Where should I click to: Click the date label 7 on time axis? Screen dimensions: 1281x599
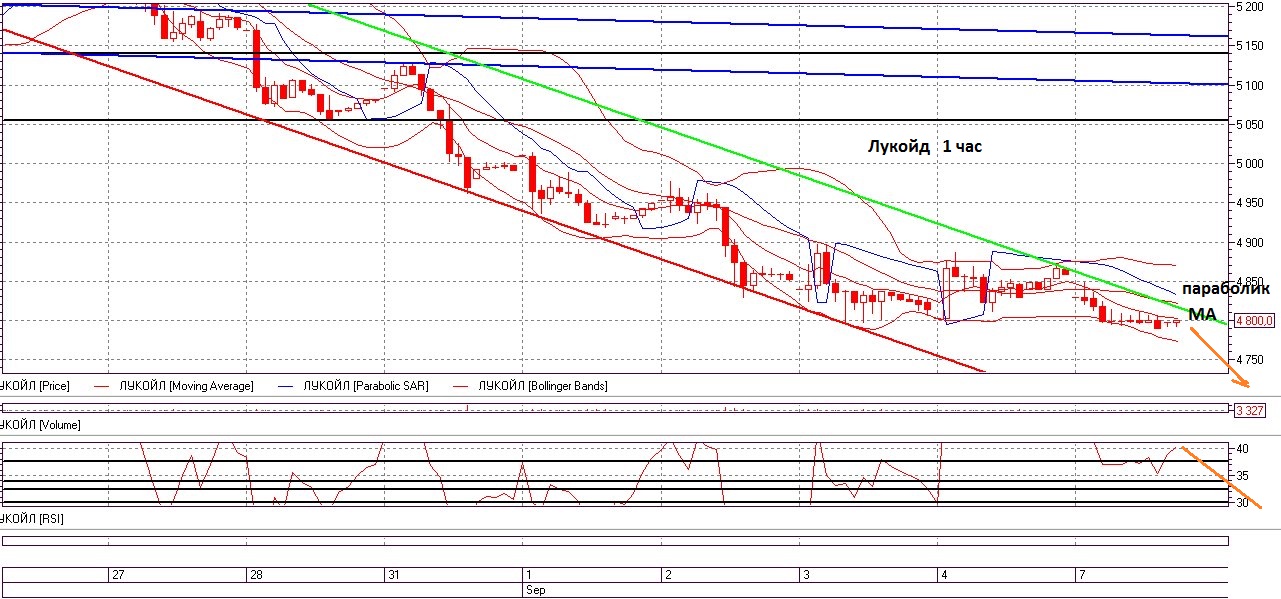click(1082, 576)
